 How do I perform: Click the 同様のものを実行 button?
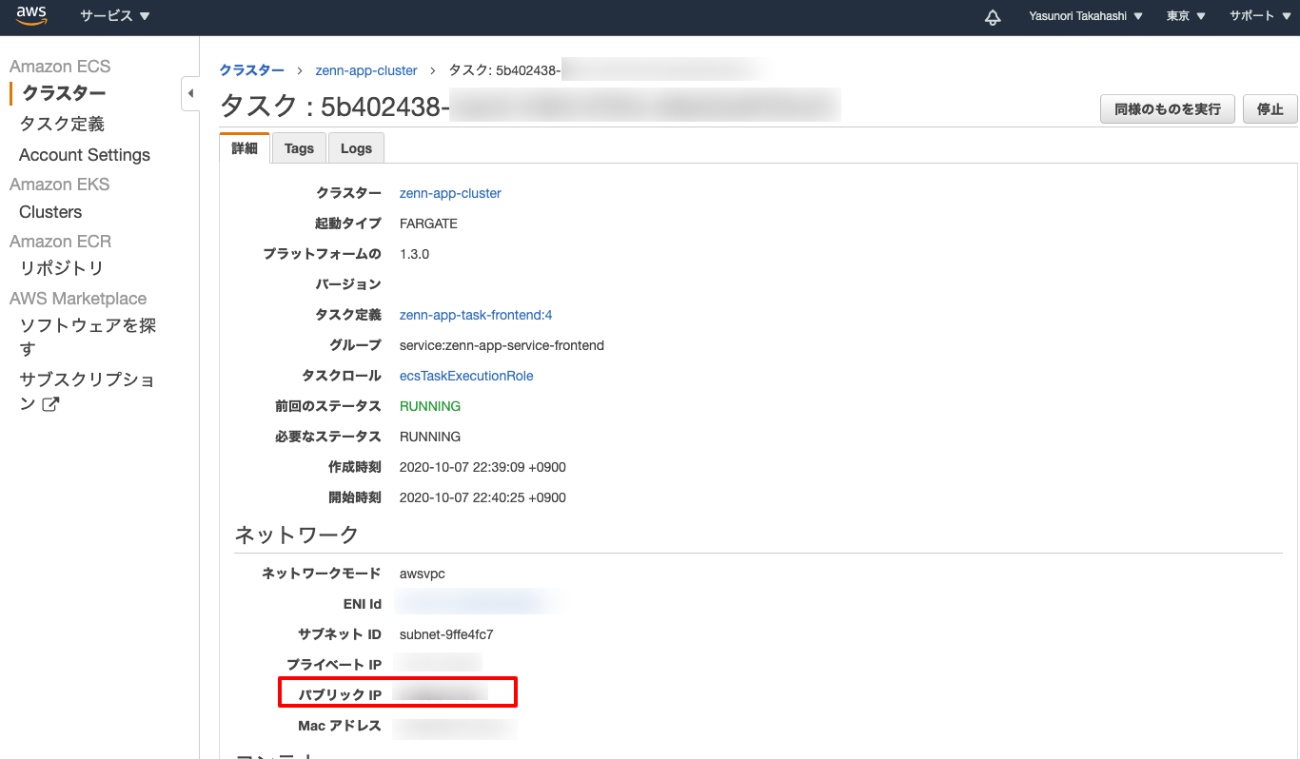click(1167, 109)
